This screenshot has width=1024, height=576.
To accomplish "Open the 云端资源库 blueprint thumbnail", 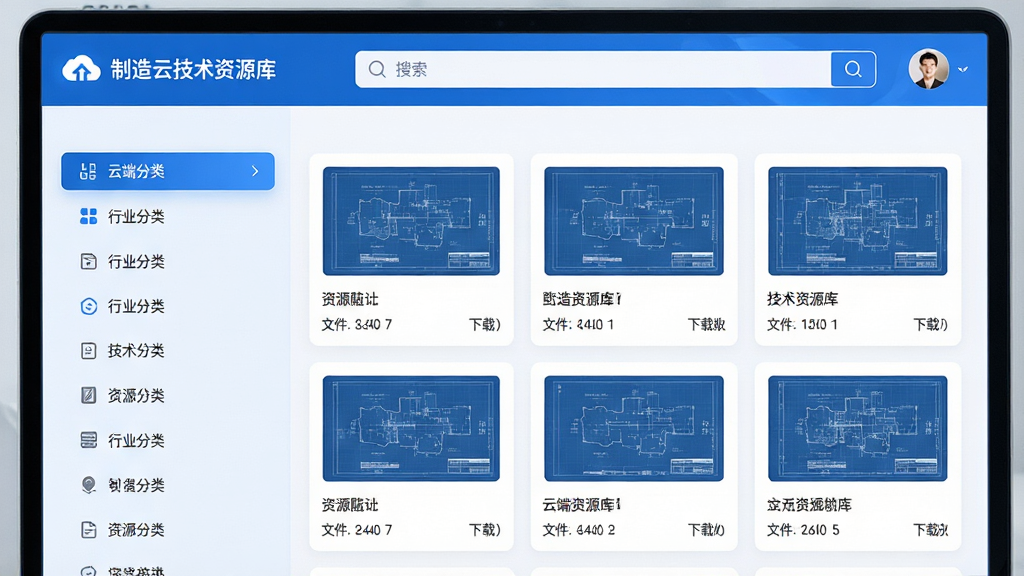I will point(633,428).
